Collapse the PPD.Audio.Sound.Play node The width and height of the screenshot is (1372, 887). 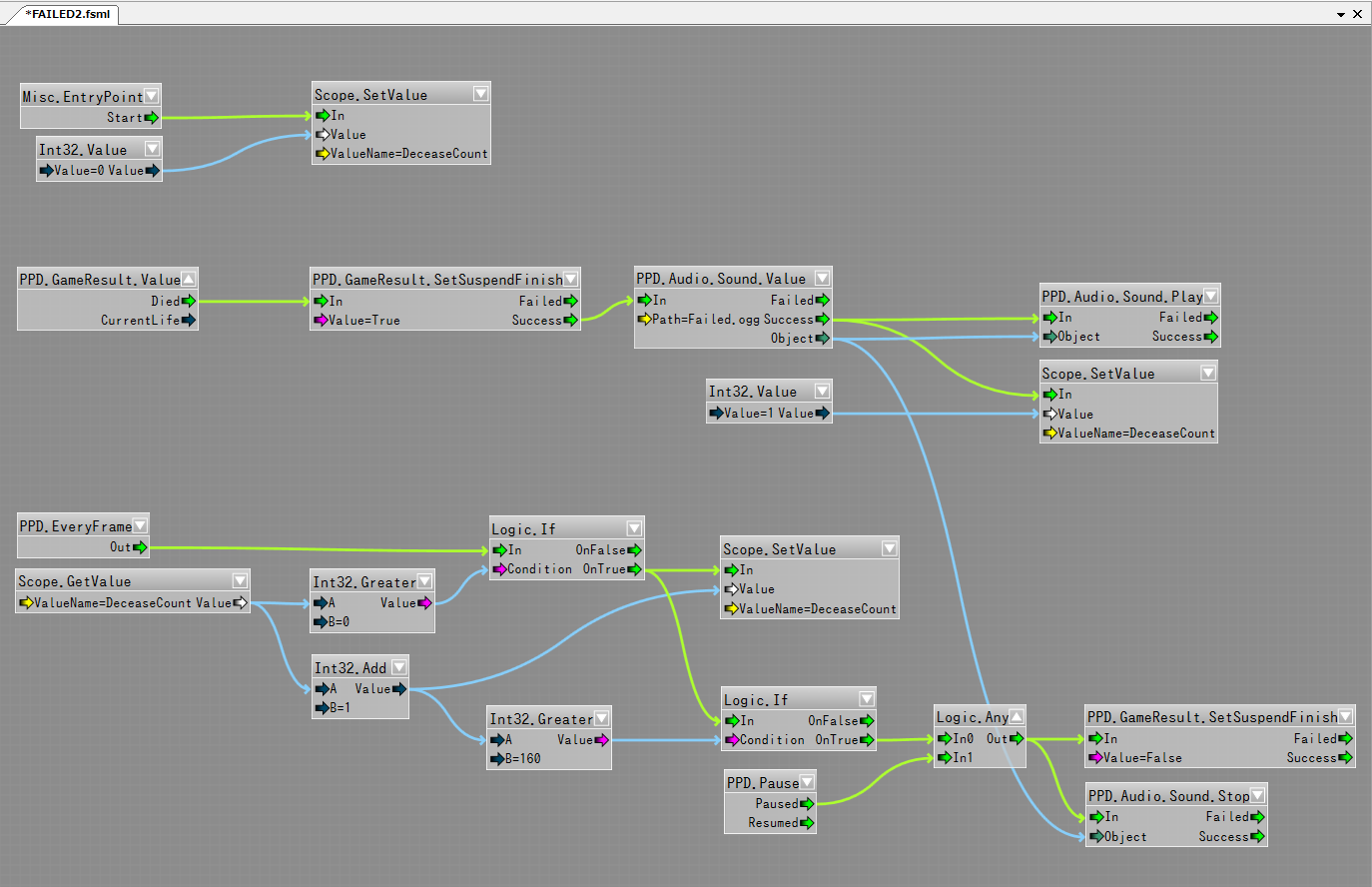coord(1210,296)
